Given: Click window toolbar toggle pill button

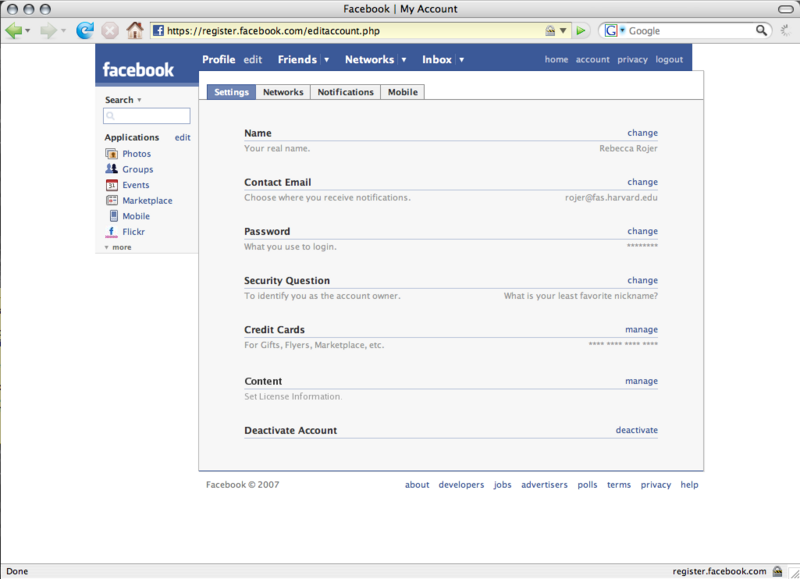Looking at the screenshot, I should [786, 9].
